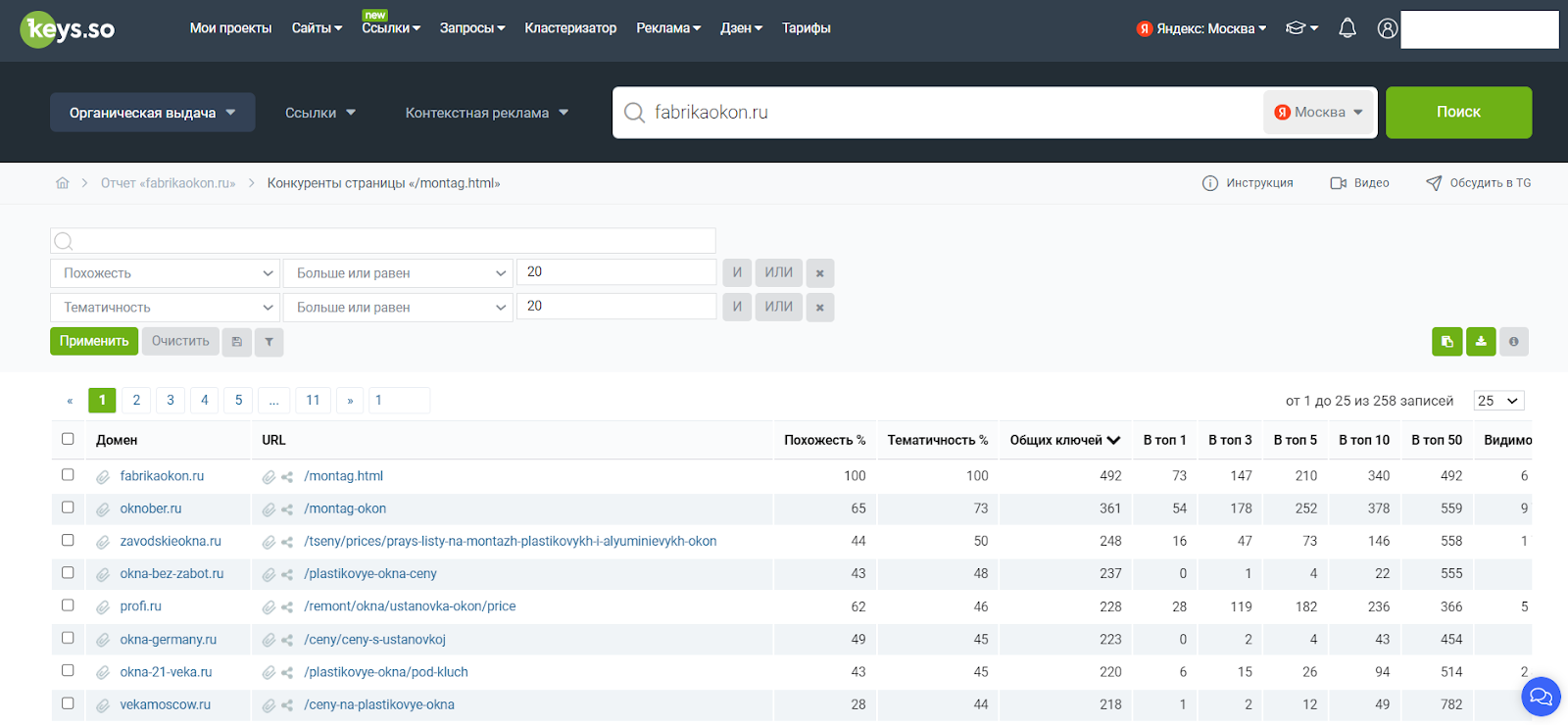1568x725 pixels.
Task: Click the home breadcrumb icon
Action: pyautogui.click(x=63, y=183)
